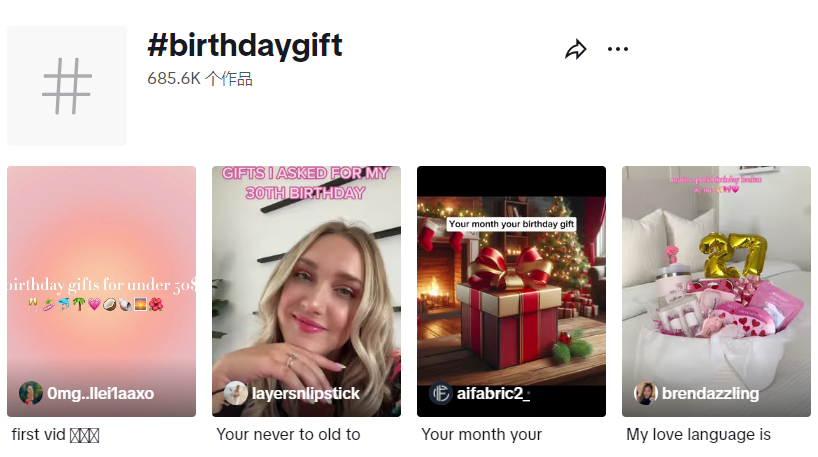Click the 'My love language is' caption
Image resolution: width=818 pixels, height=457 pixels.
coord(698,435)
